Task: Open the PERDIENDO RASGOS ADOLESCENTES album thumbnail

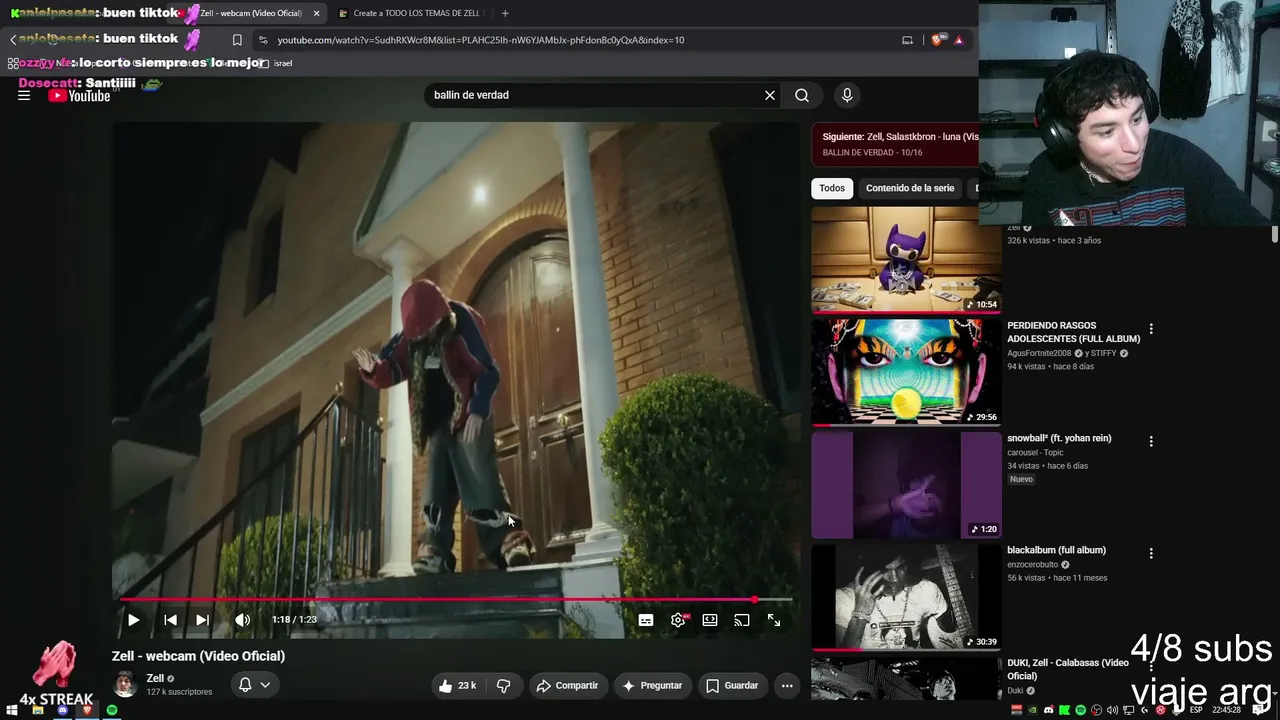Action: click(906, 372)
